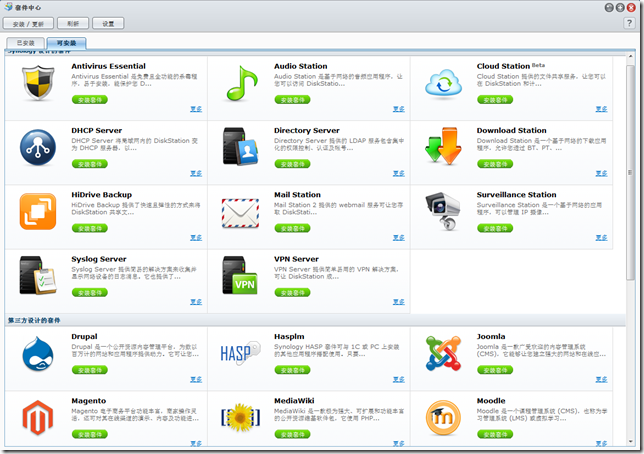The height and width of the screenshot is (454, 644).
Task: Install the Hasplm package
Action: click(x=292, y=370)
